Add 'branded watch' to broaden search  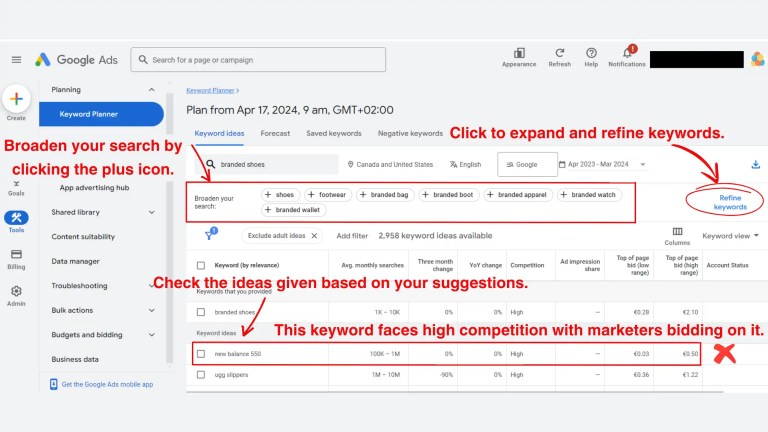[x=588, y=195]
